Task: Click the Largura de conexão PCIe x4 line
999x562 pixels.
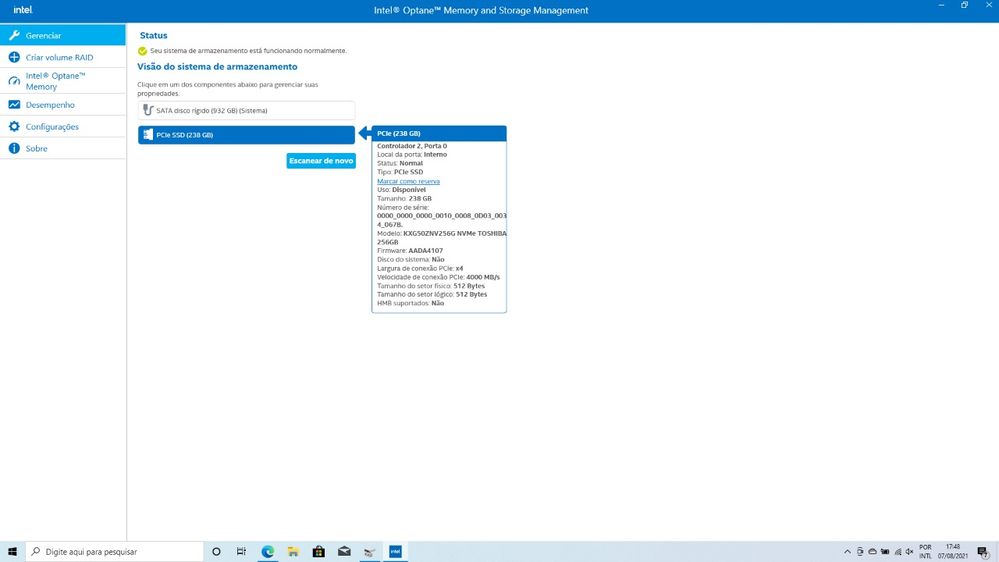Action: click(x=420, y=268)
